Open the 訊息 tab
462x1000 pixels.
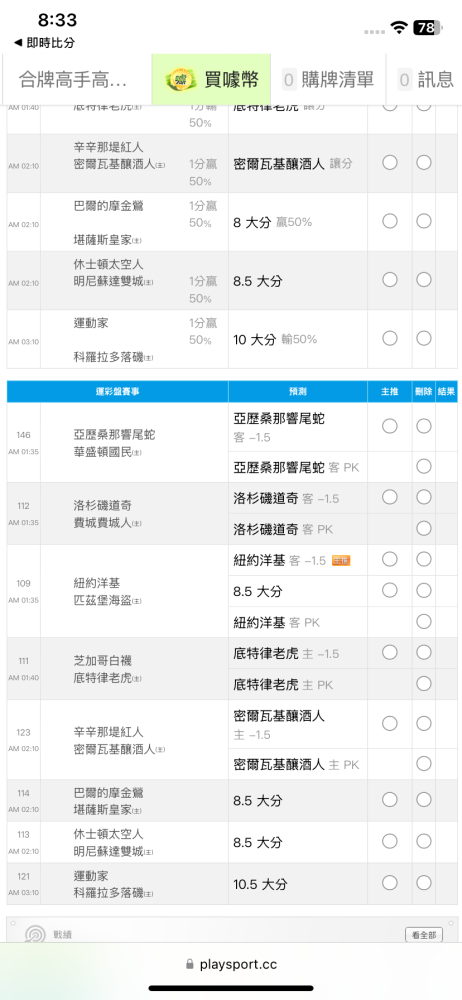(x=426, y=80)
